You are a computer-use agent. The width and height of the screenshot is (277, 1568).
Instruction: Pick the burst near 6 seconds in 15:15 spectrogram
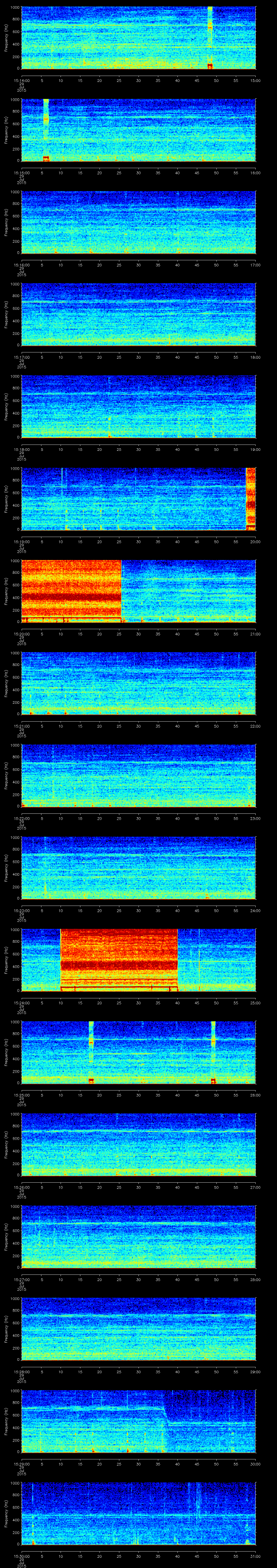tap(46, 129)
